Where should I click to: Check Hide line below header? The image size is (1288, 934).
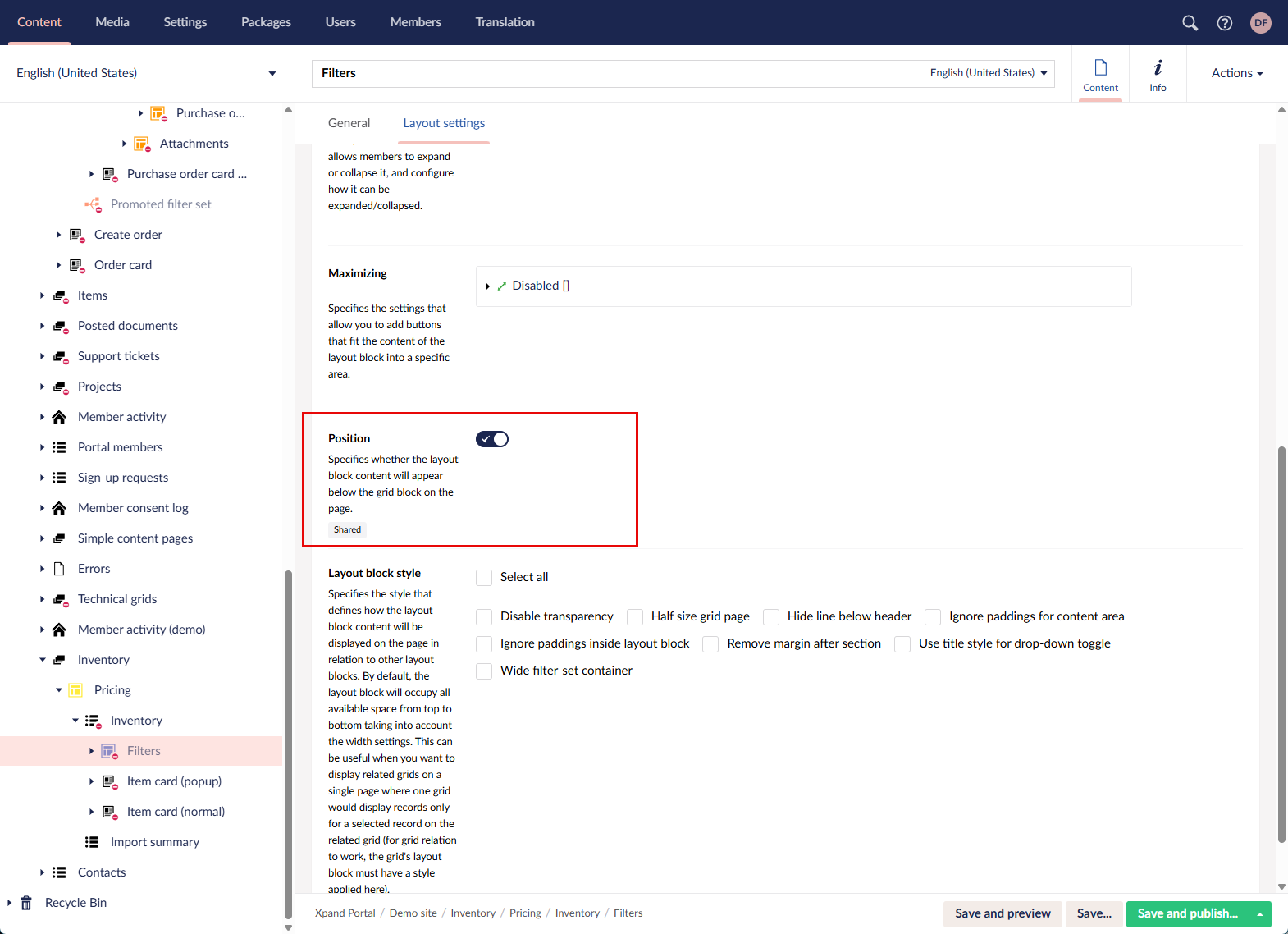click(771, 617)
